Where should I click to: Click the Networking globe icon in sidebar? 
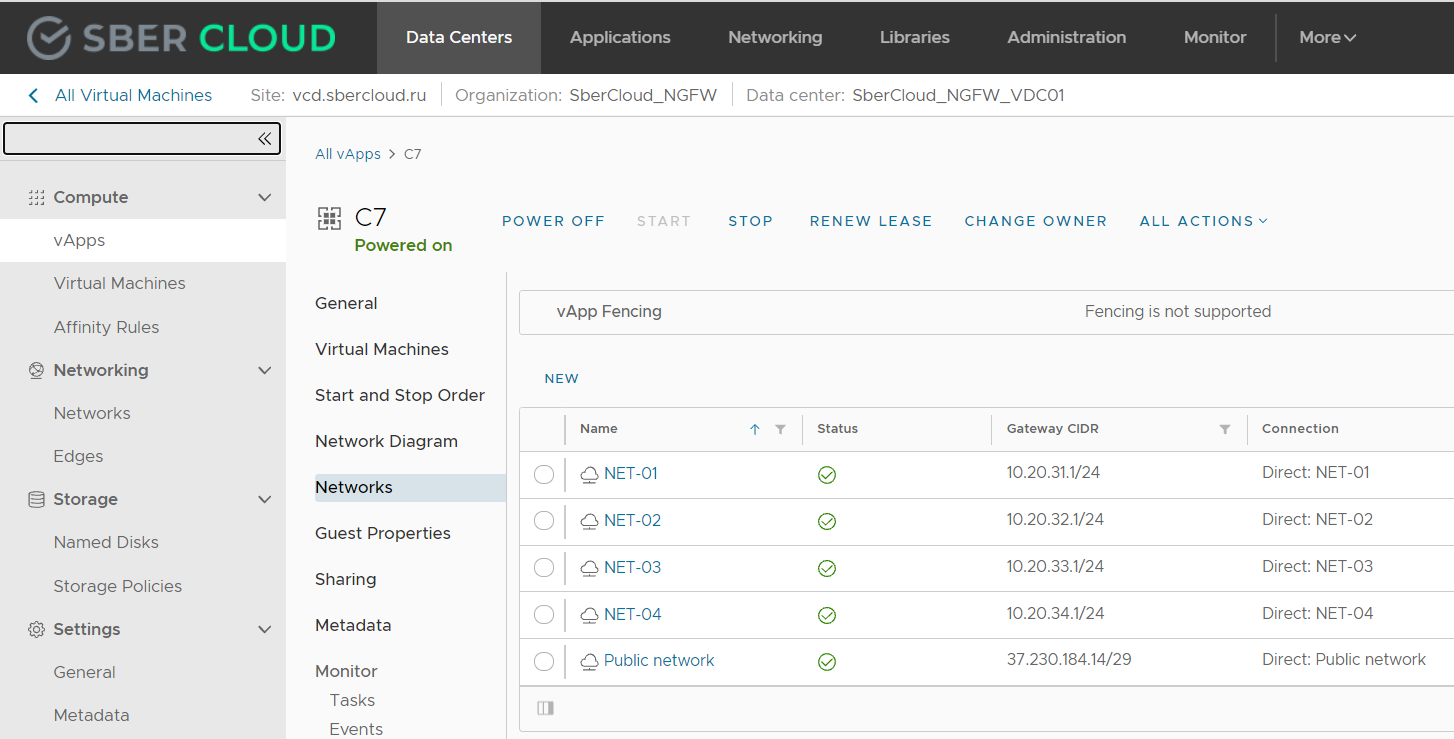coord(36,371)
